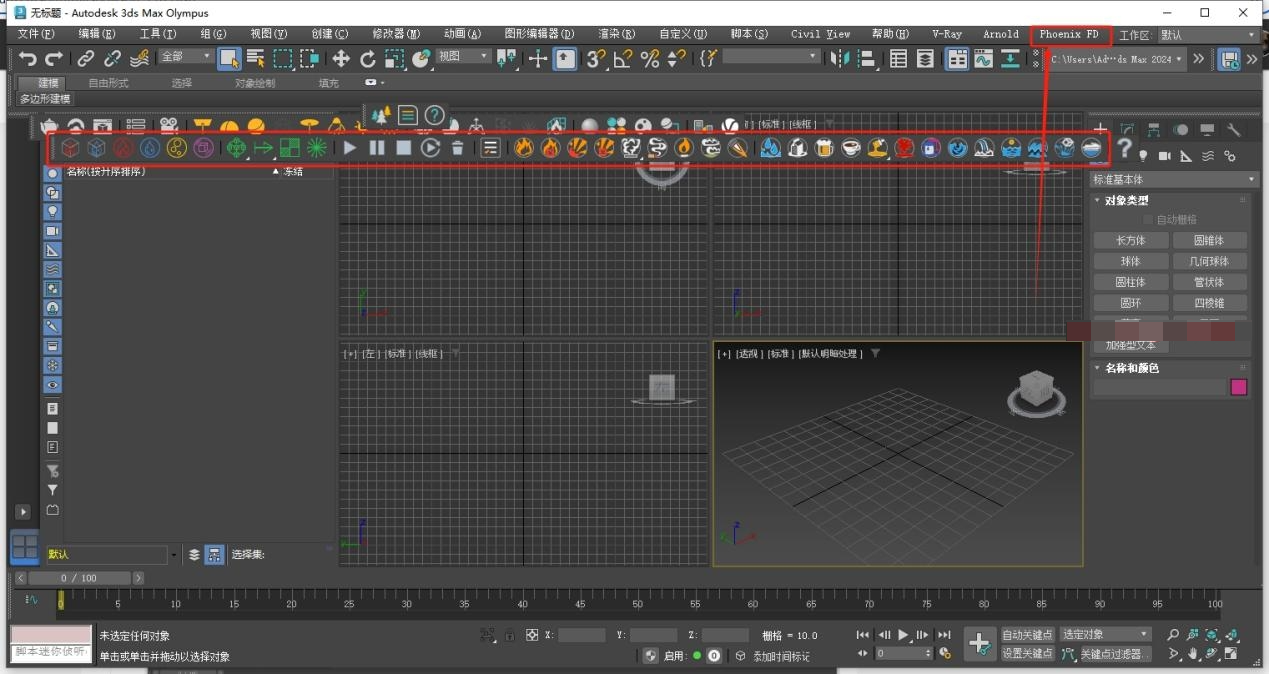Image resolution: width=1269 pixels, height=674 pixels.
Task: Click the Undo arrow in main toolbar
Action: (x=28, y=59)
